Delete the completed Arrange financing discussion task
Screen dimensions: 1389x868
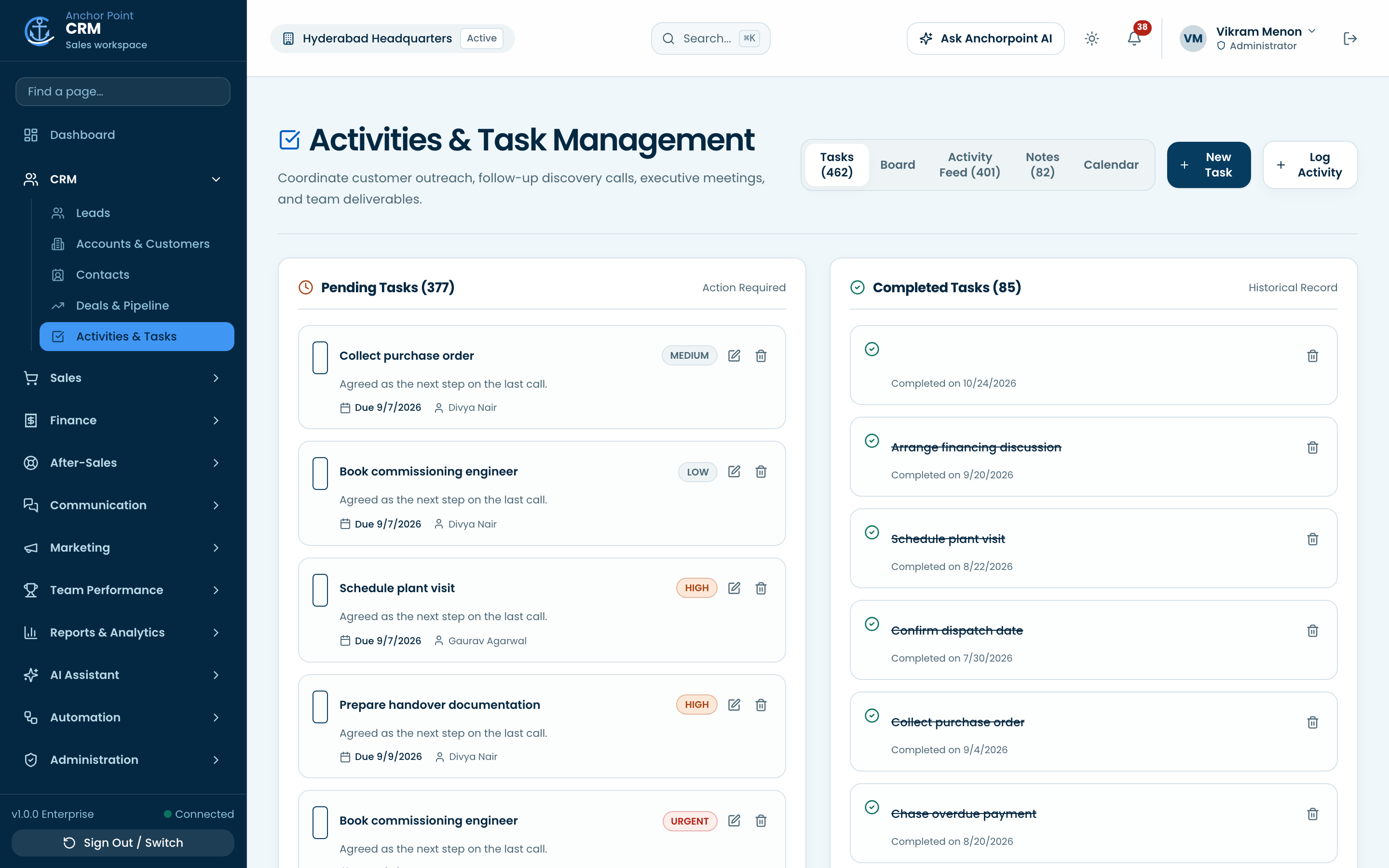pos(1313,447)
